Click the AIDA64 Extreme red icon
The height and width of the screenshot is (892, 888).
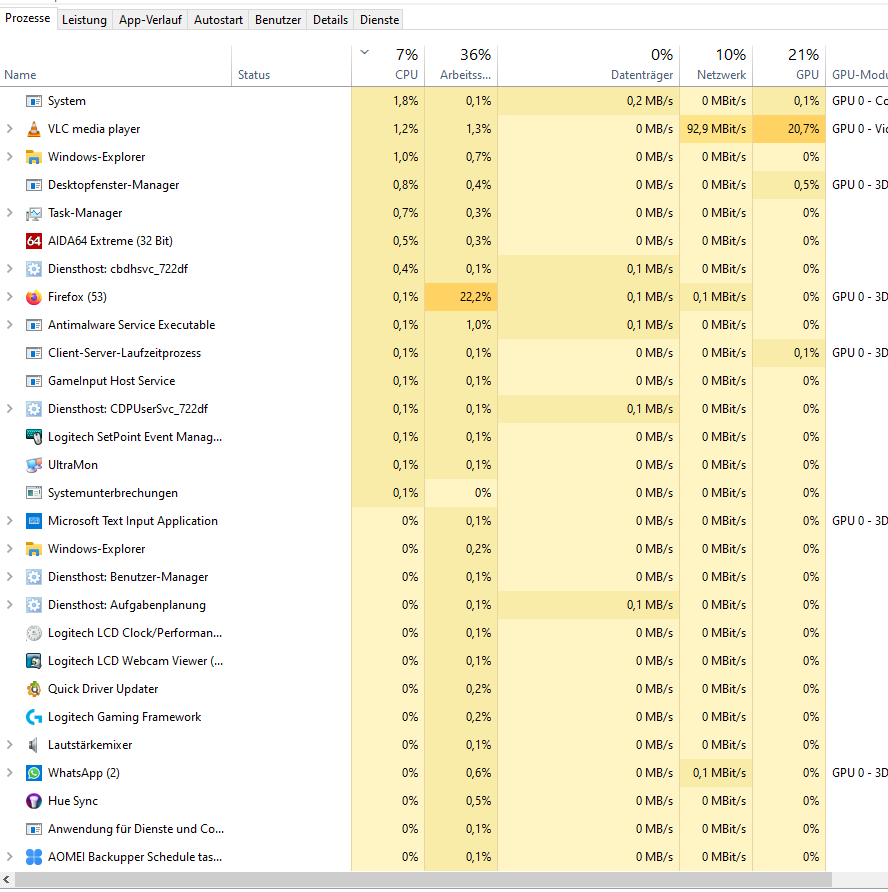pos(34,241)
